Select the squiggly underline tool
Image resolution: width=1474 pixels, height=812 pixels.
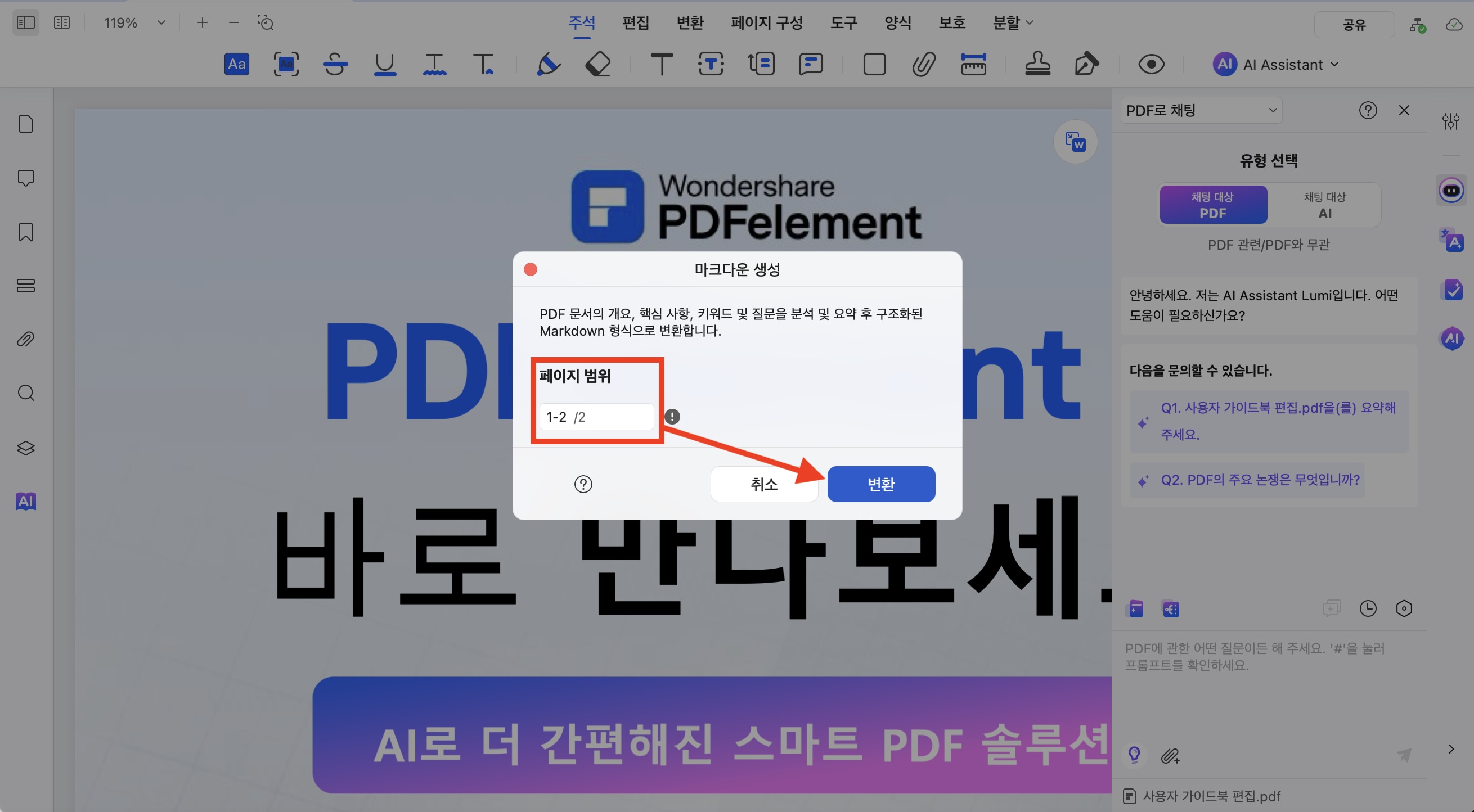[434, 64]
